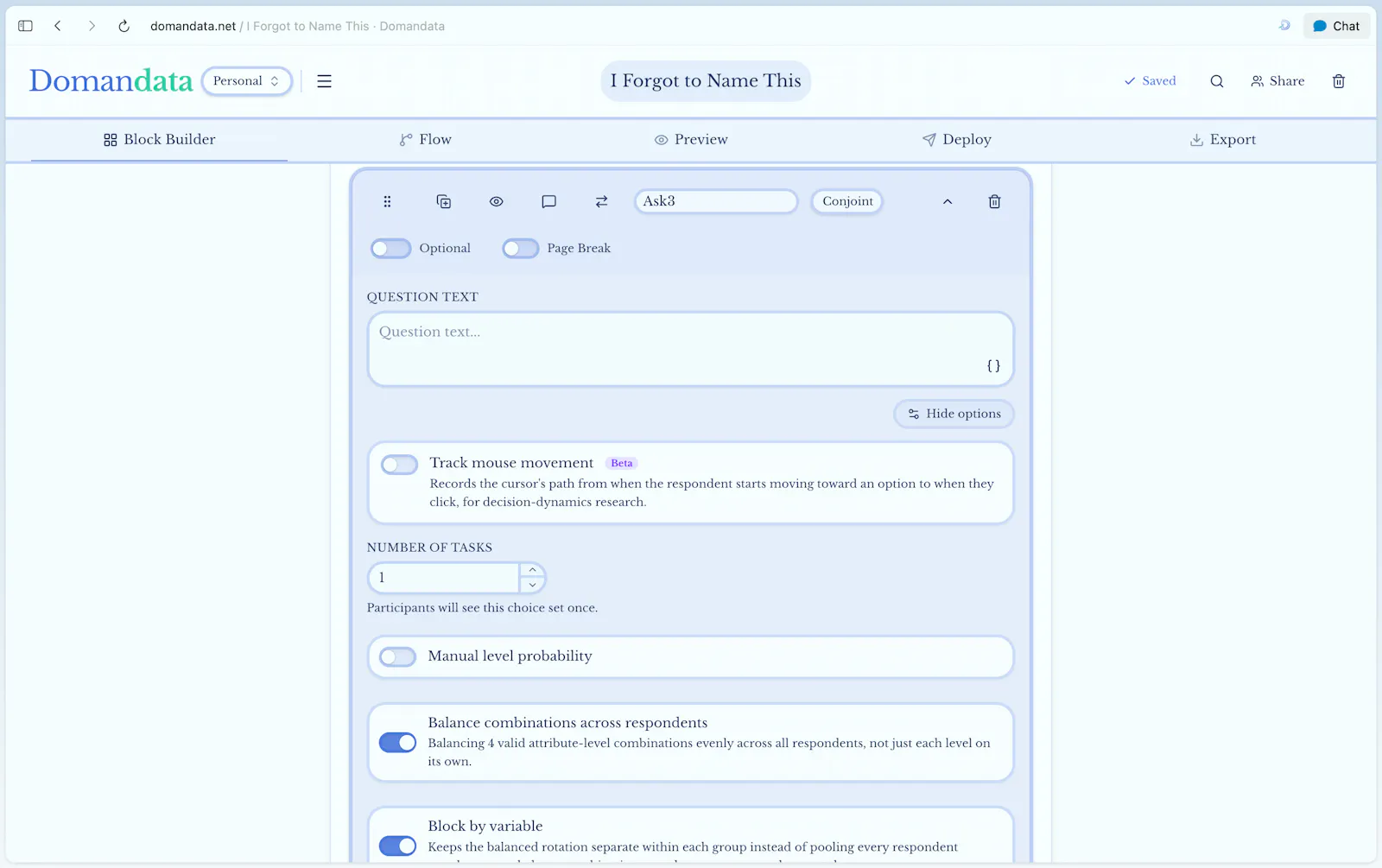Screen dimensions: 1382x868
Task: Go forward with the browser forward arrow
Action: 92,26
